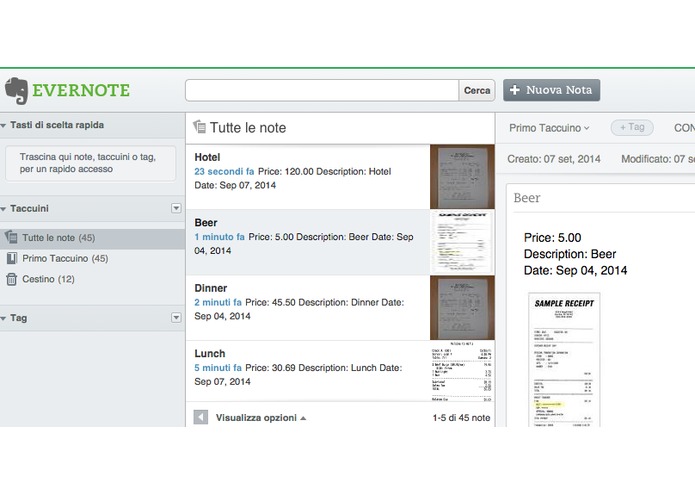Open the Sample Receipt image in note
Viewport: 695px width, 494px height.
point(564,359)
